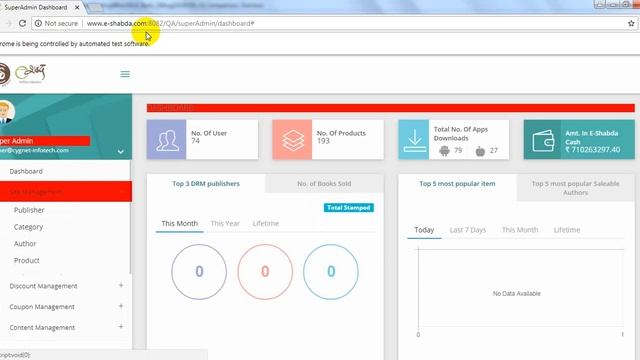Open Discount Management menu label
The width and height of the screenshot is (640, 360).
pyautogui.click(x=43, y=286)
